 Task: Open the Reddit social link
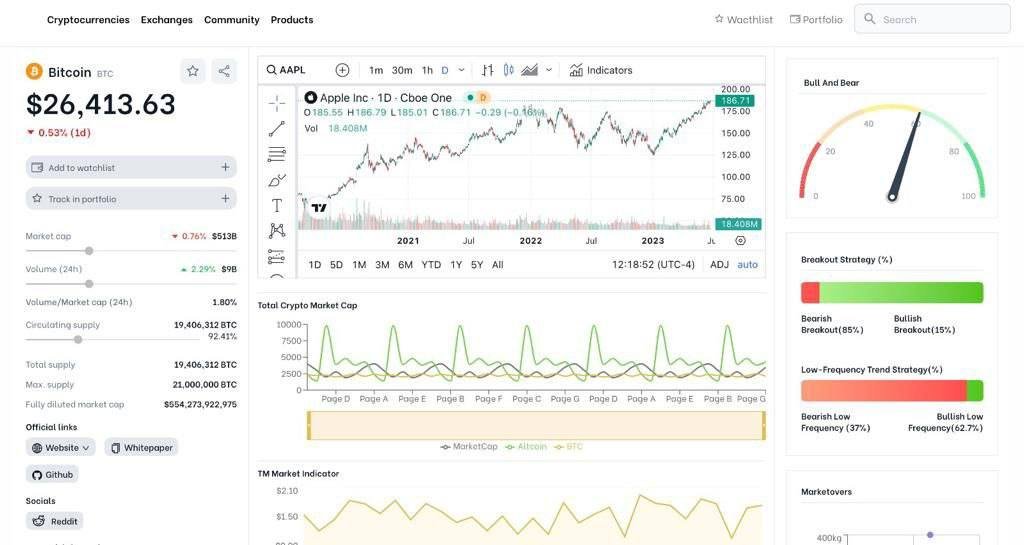click(x=55, y=521)
